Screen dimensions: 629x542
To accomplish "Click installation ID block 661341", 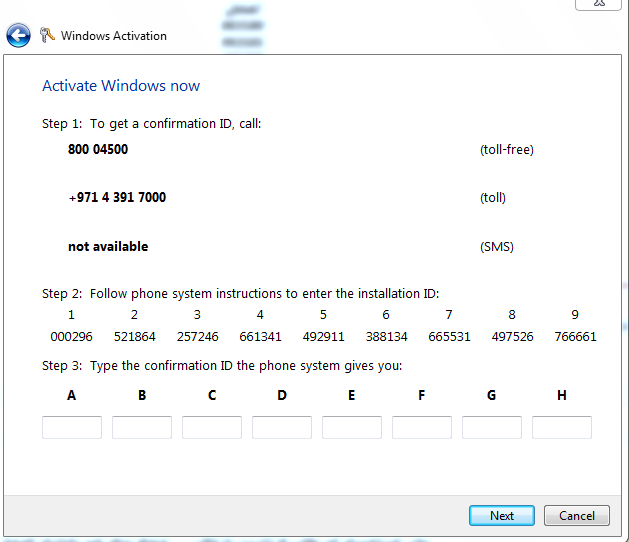I will click(260, 336).
